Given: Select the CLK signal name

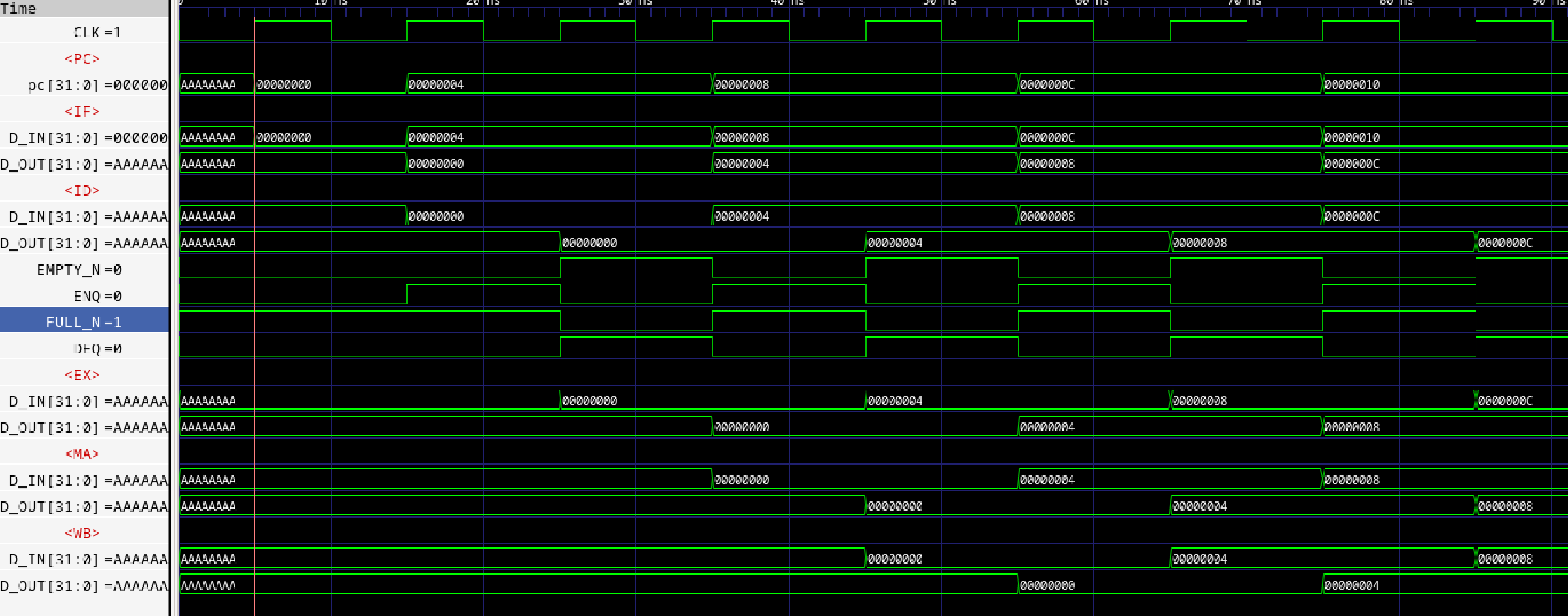Looking at the screenshot, I should pyautogui.click(x=97, y=33).
